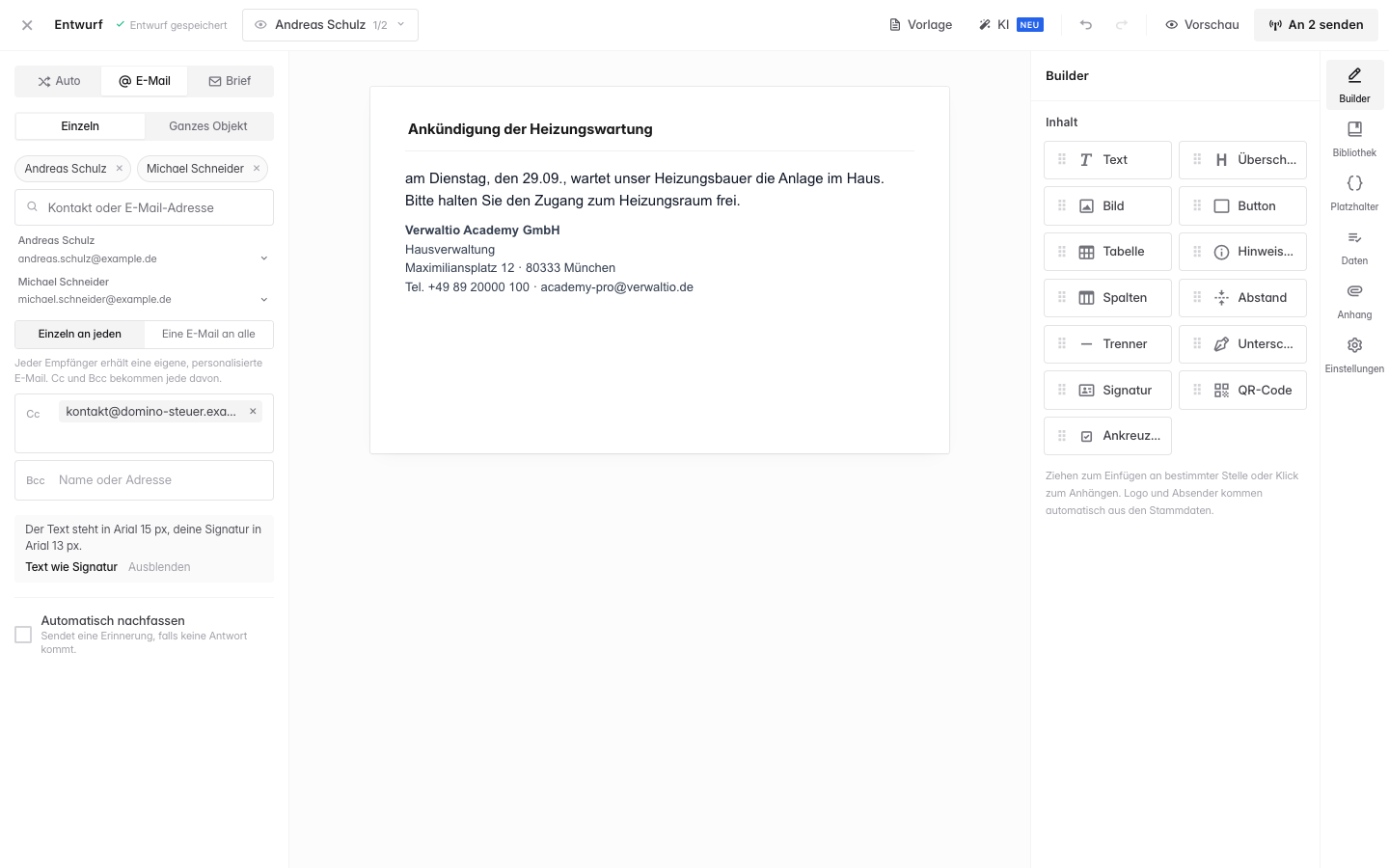Expand michael.schneider@example.de address chevron
The width and height of the screenshot is (1389, 868).
click(x=264, y=300)
